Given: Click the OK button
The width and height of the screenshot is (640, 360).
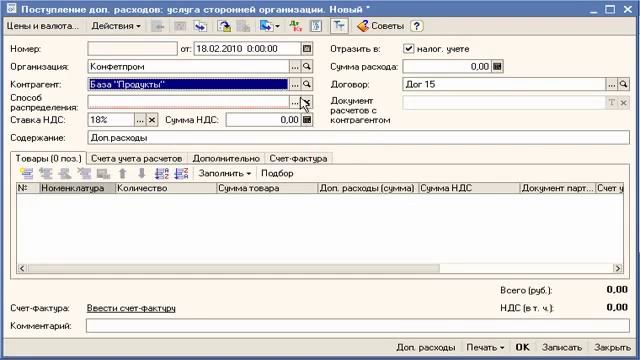Looking at the screenshot, I should pos(522,347).
